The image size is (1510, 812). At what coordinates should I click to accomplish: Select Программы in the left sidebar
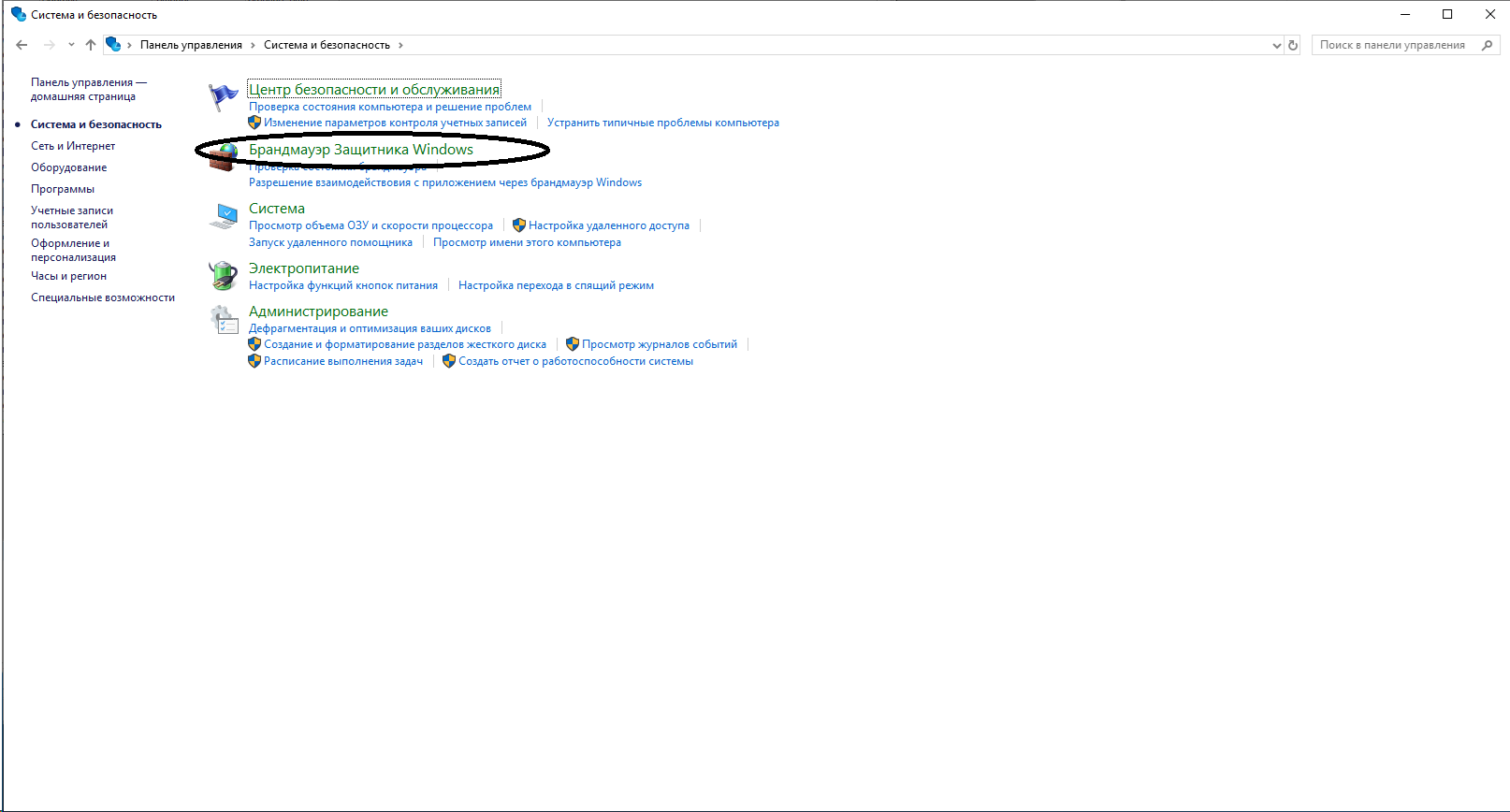coord(63,189)
